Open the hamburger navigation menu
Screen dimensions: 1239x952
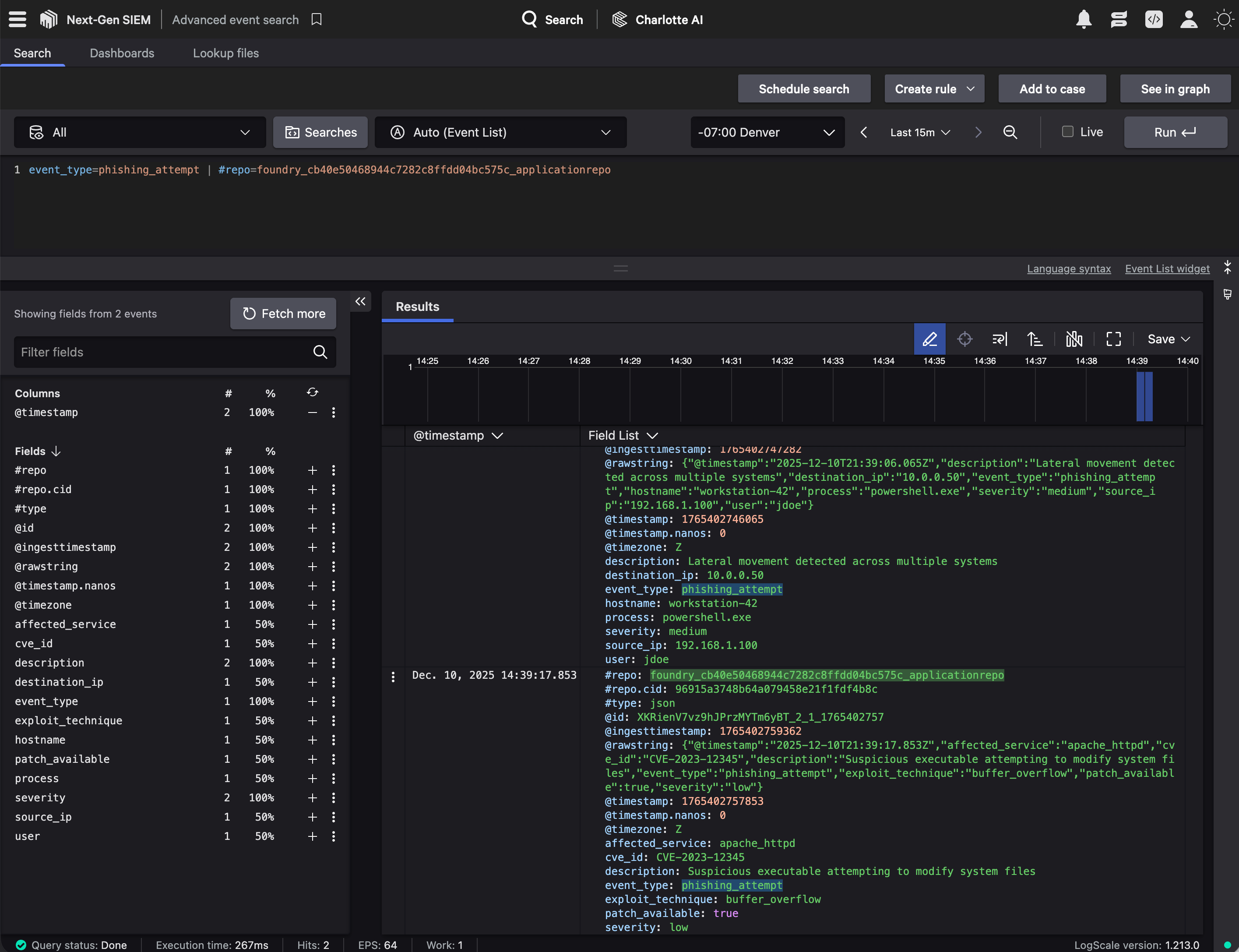tap(17, 19)
